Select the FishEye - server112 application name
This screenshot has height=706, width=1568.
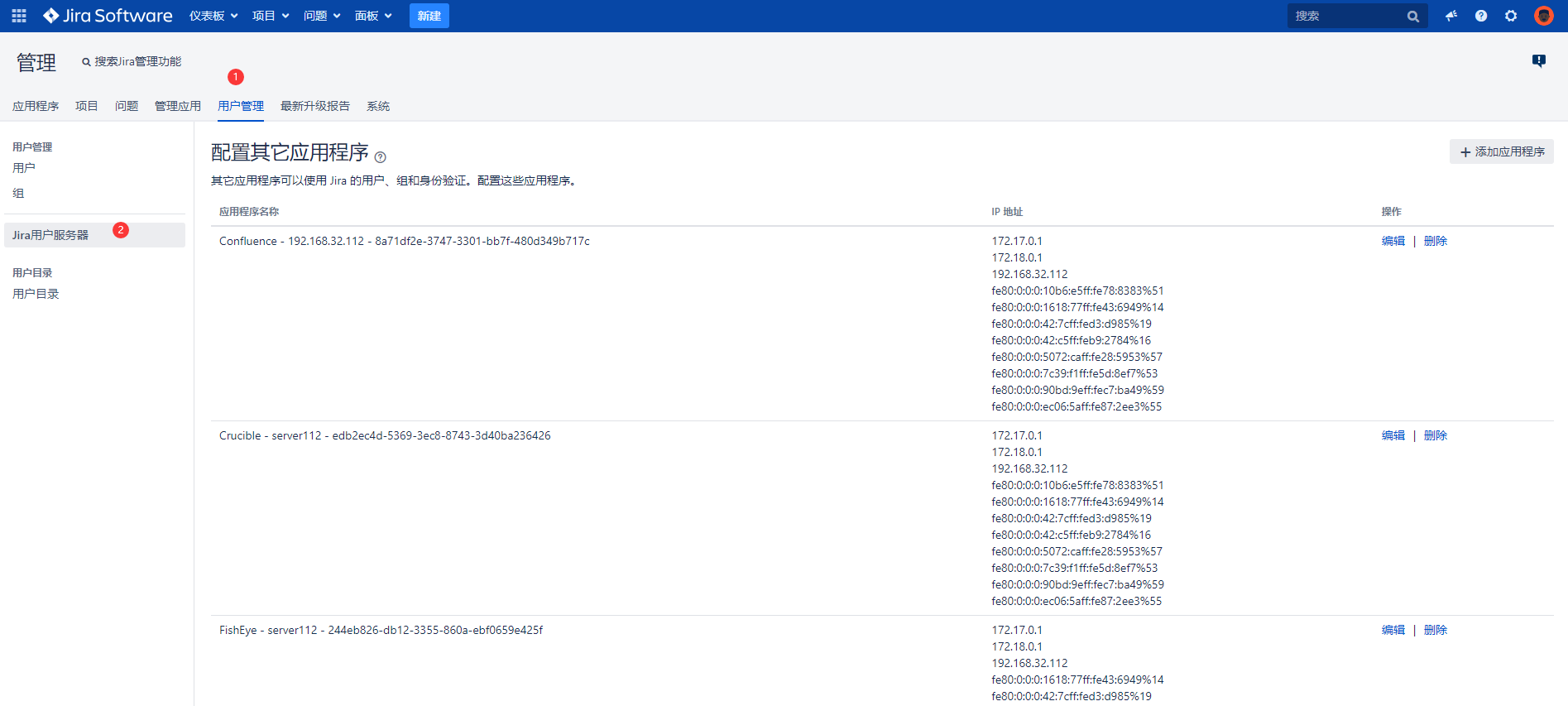tap(381, 630)
